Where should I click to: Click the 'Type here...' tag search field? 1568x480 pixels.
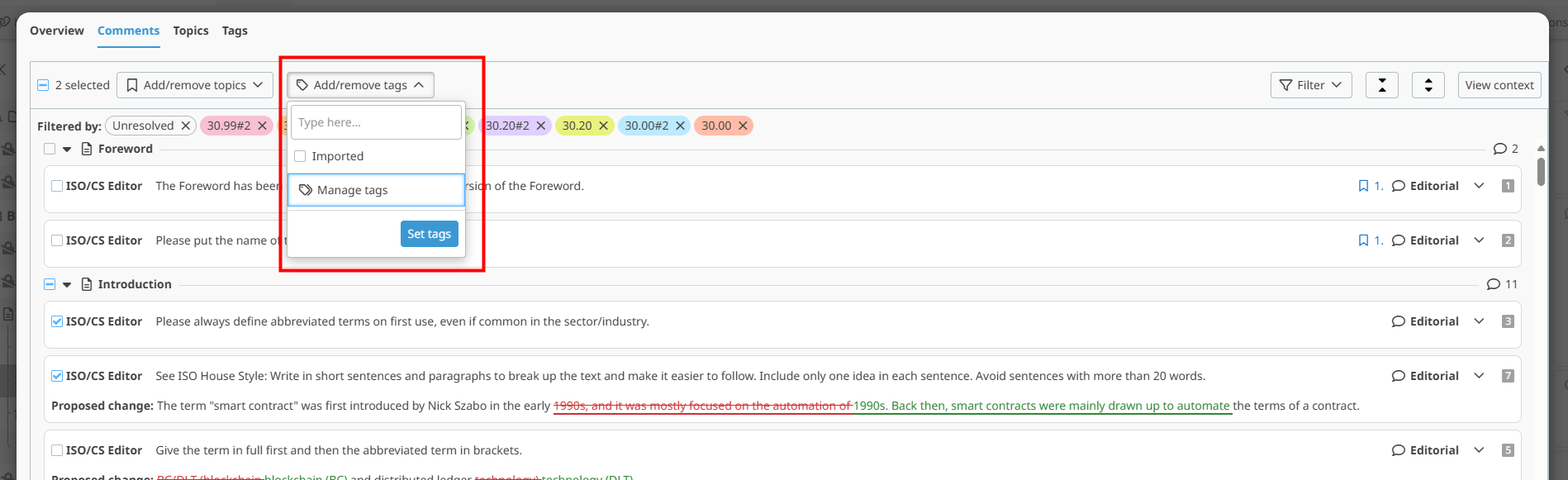pos(376,122)
